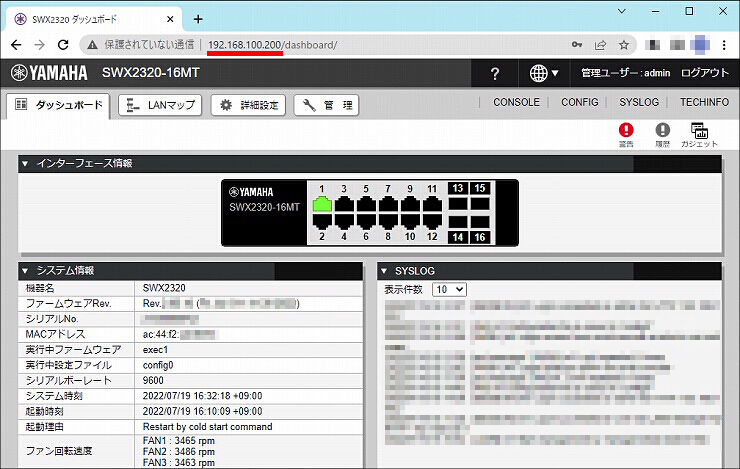The width and height of the screenshot is (740, 469).
Task: Collapse the インターフェース情報 panel
Action: [x=25, y=164]
